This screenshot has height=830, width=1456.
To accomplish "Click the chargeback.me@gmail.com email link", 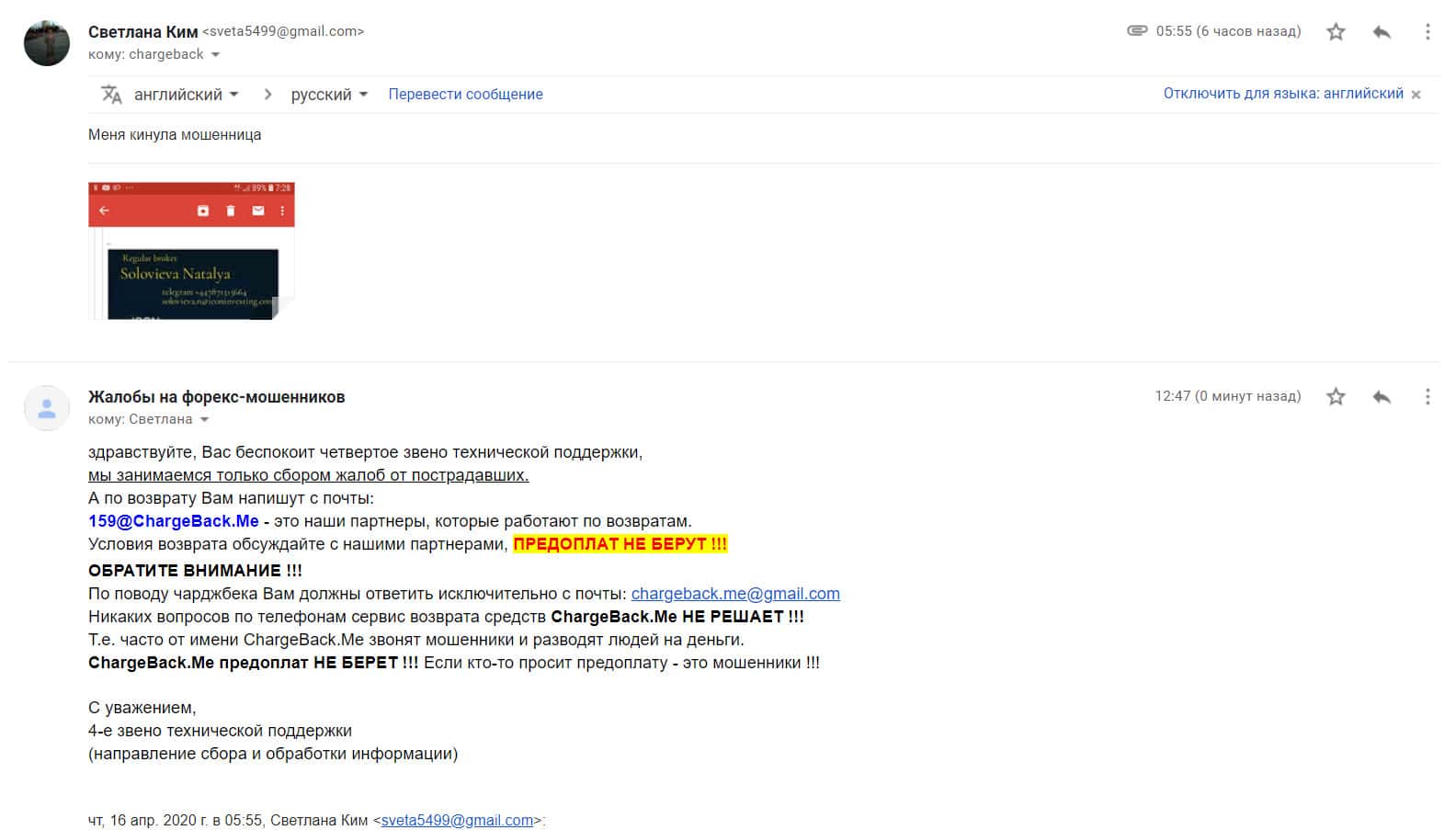I will (x=735, y=594).
